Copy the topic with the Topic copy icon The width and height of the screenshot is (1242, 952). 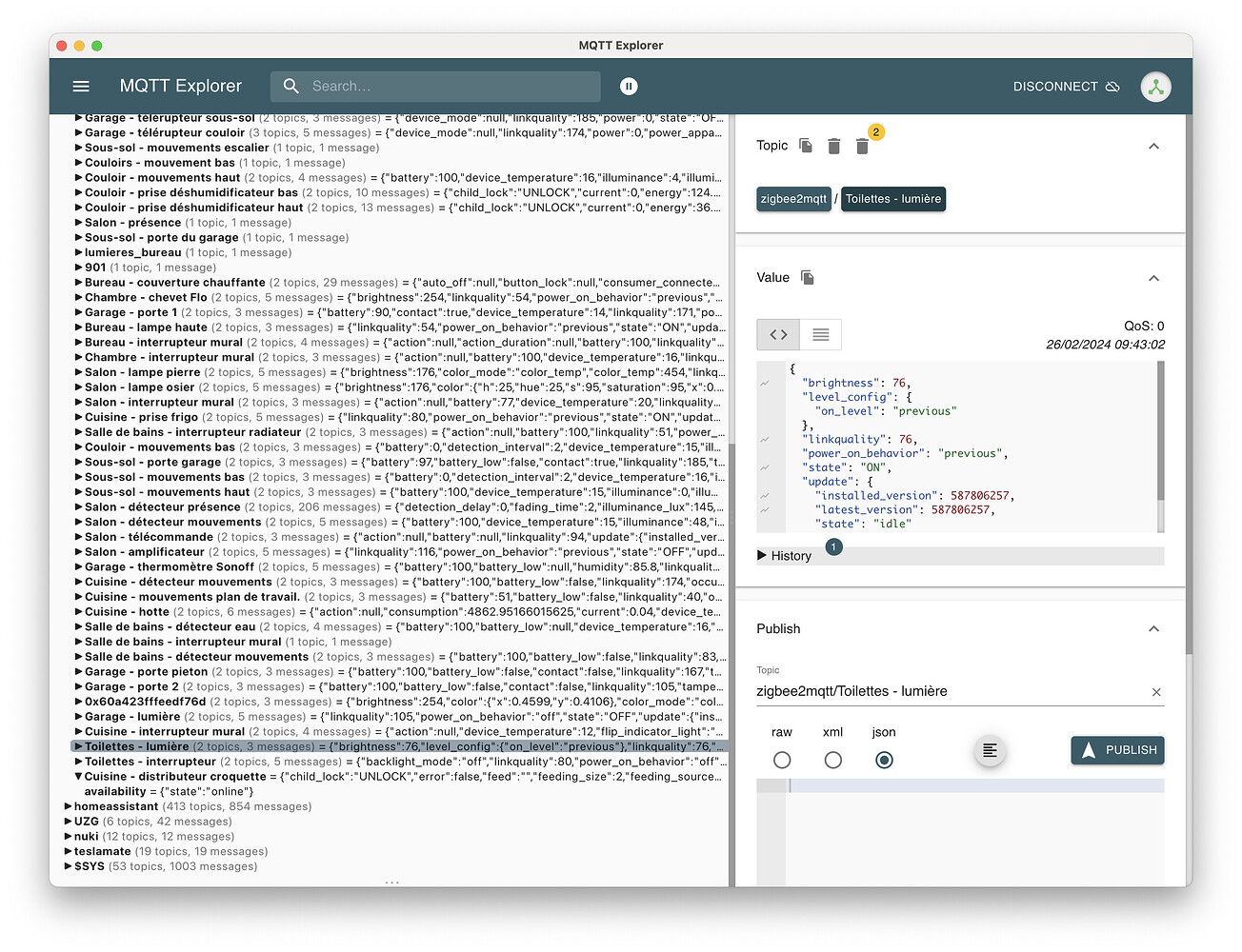coord(806,146)
